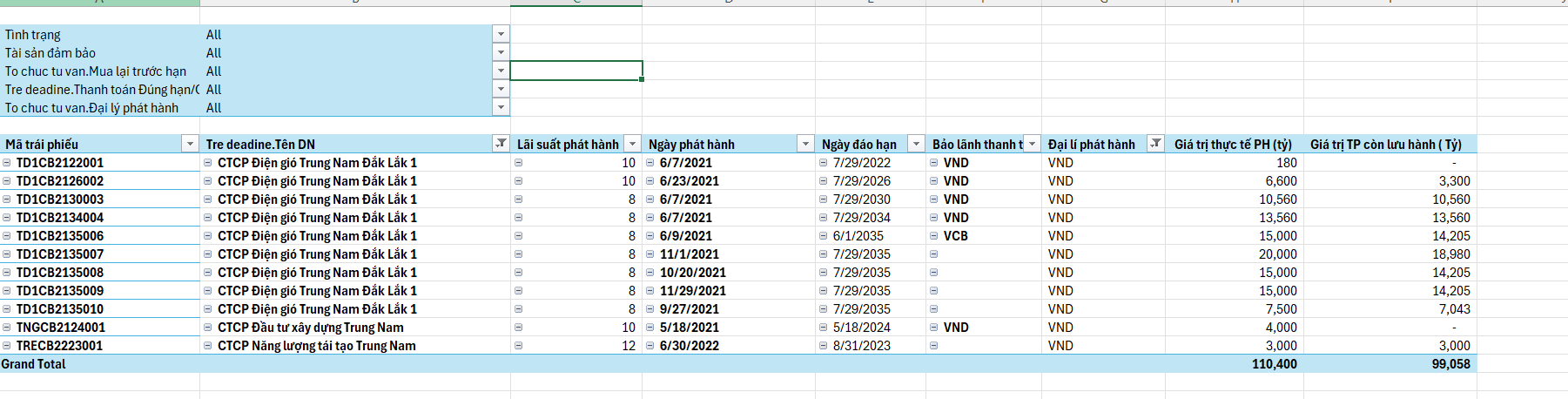Collapse interest rate 12 group toggle
Screen dimensions: 1568x399
pos(518,346)
